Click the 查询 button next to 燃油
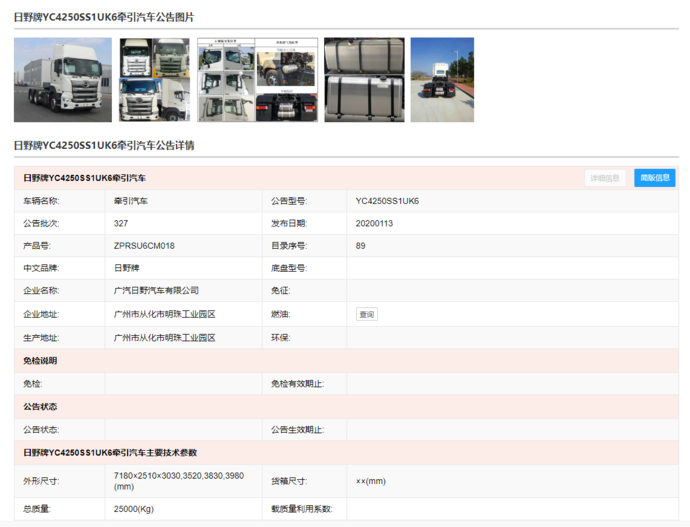Screen dimensions: 690x527 pos(367,314)
